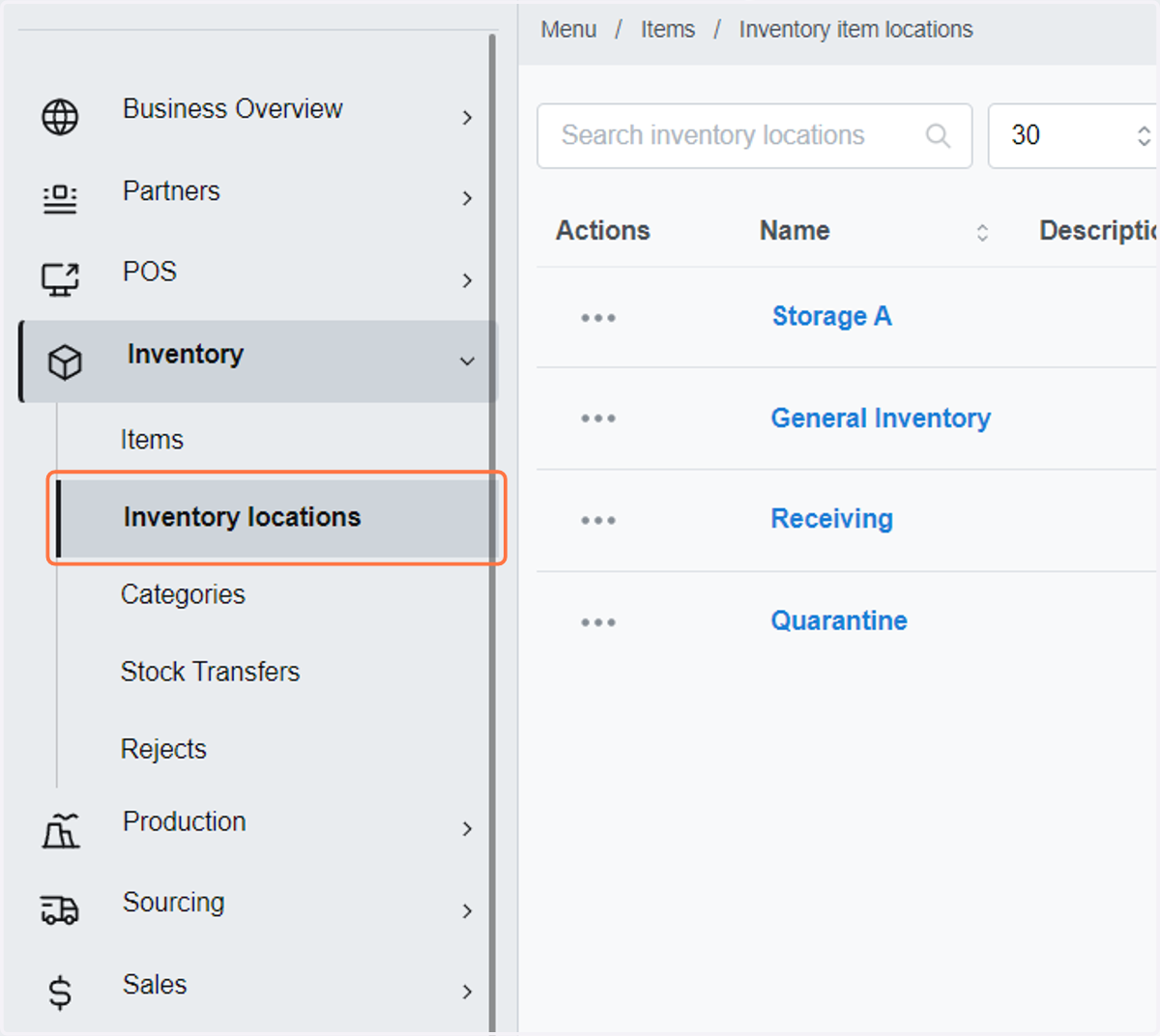Open actions menu for Storage A
The image size is (1160, 1036).
point(598,318)
